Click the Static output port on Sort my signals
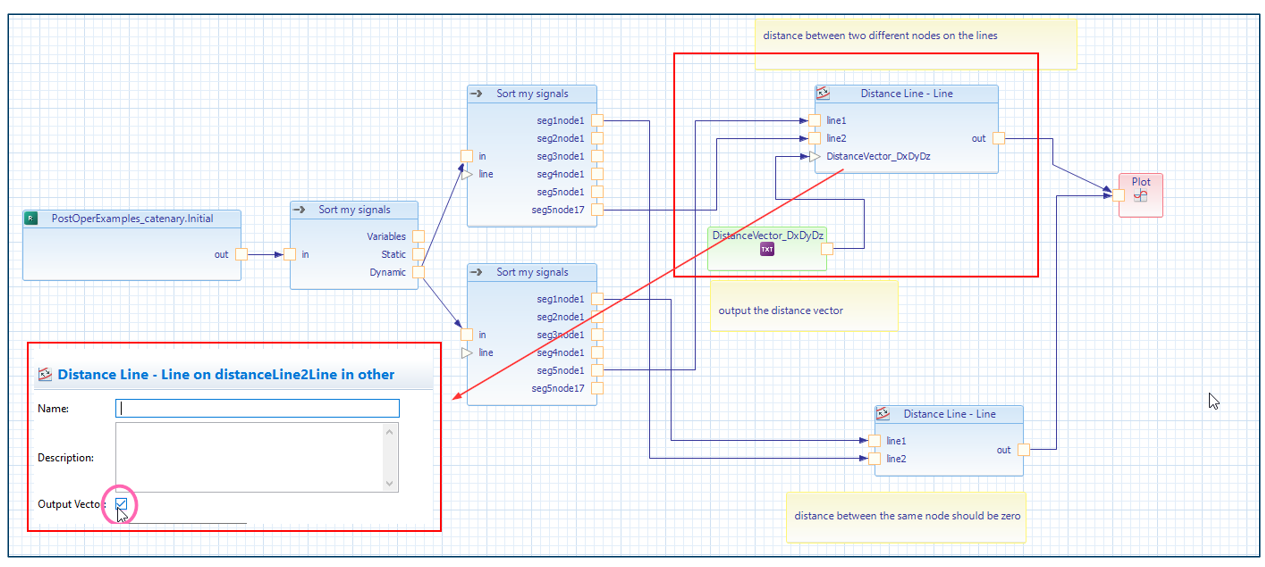Viewport: 1265px width, 567px height. (418, 255)
